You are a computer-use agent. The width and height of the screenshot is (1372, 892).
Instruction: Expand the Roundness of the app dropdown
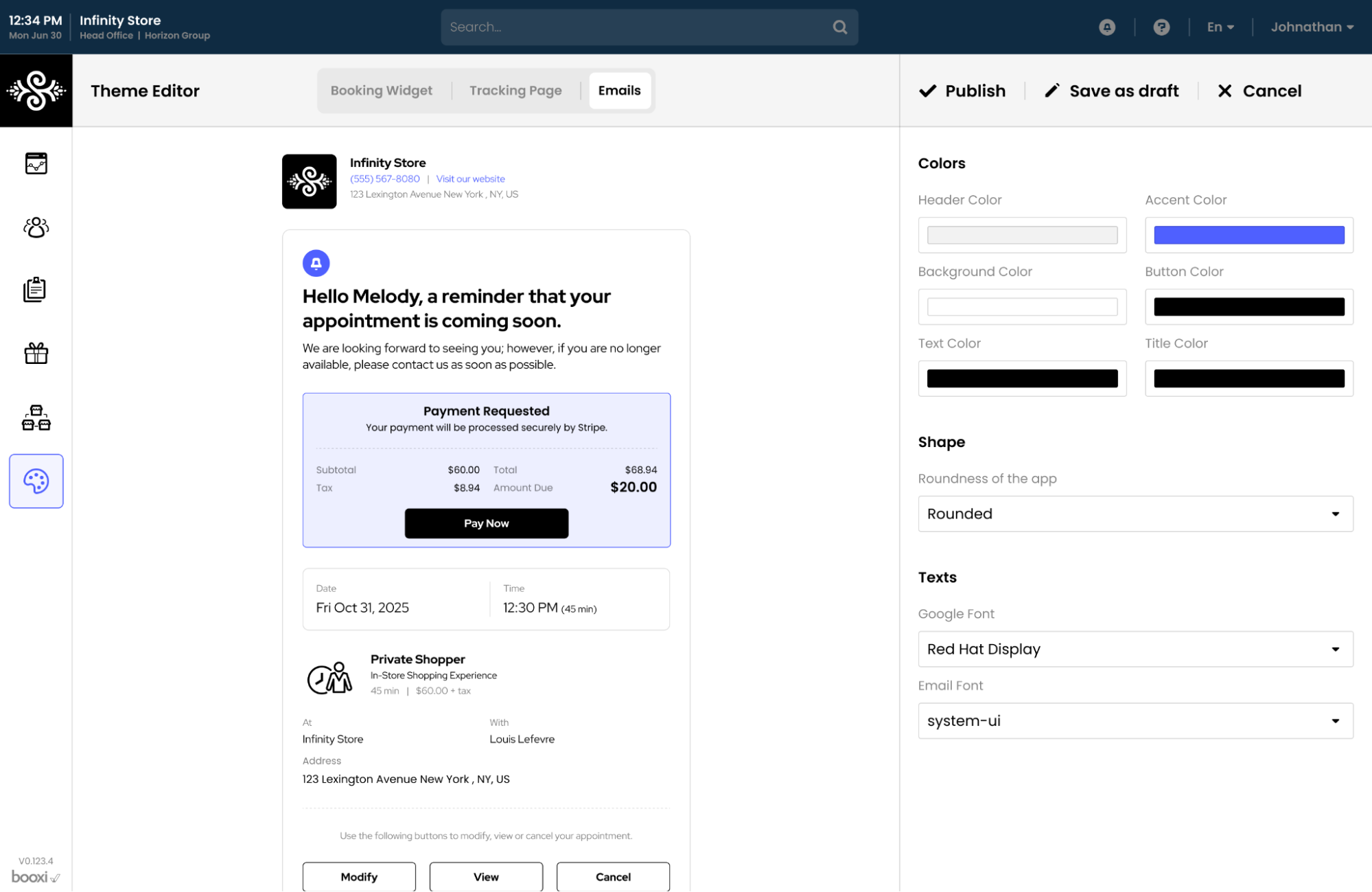[1135, 514]
